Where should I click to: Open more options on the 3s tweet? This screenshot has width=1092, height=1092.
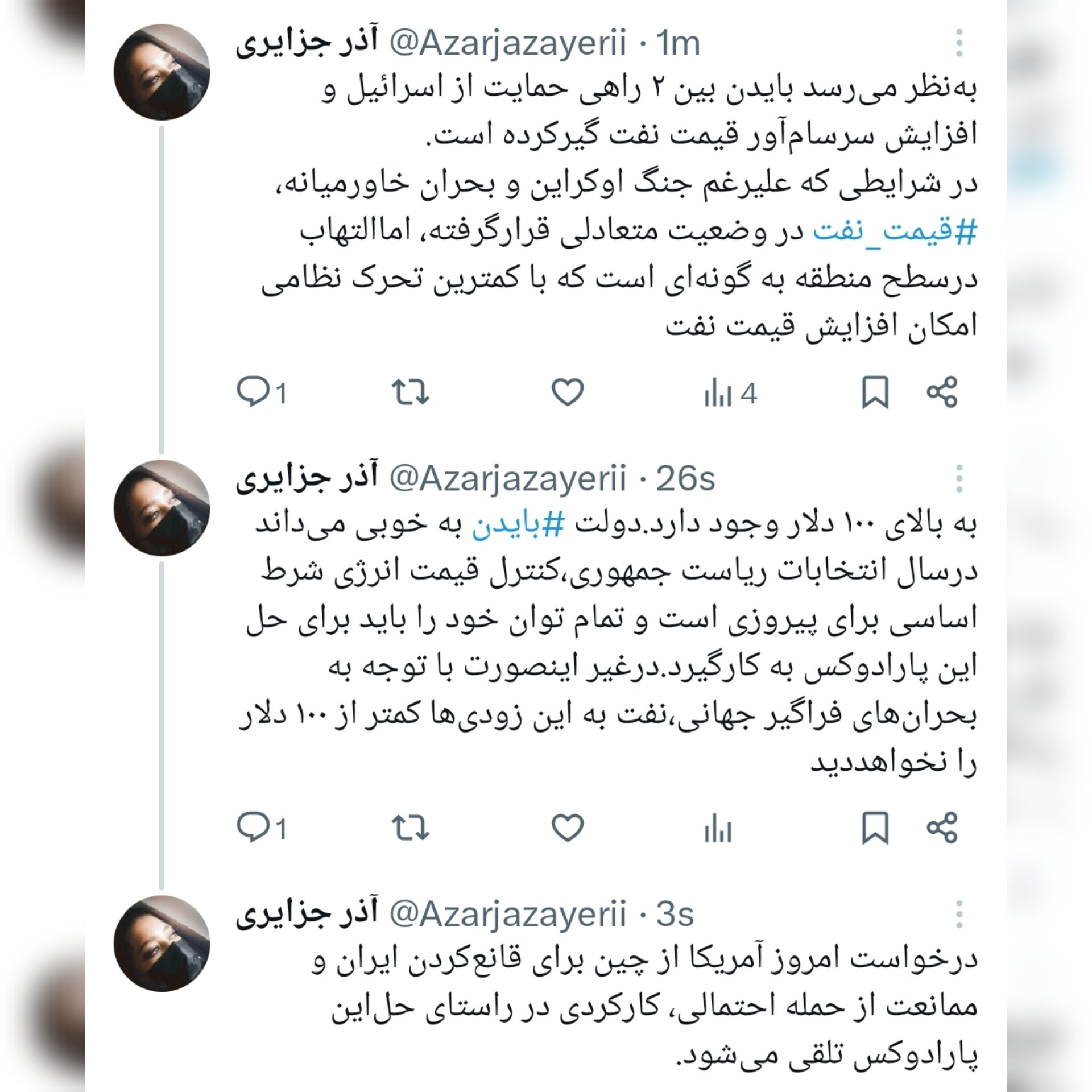pos(959,915)
